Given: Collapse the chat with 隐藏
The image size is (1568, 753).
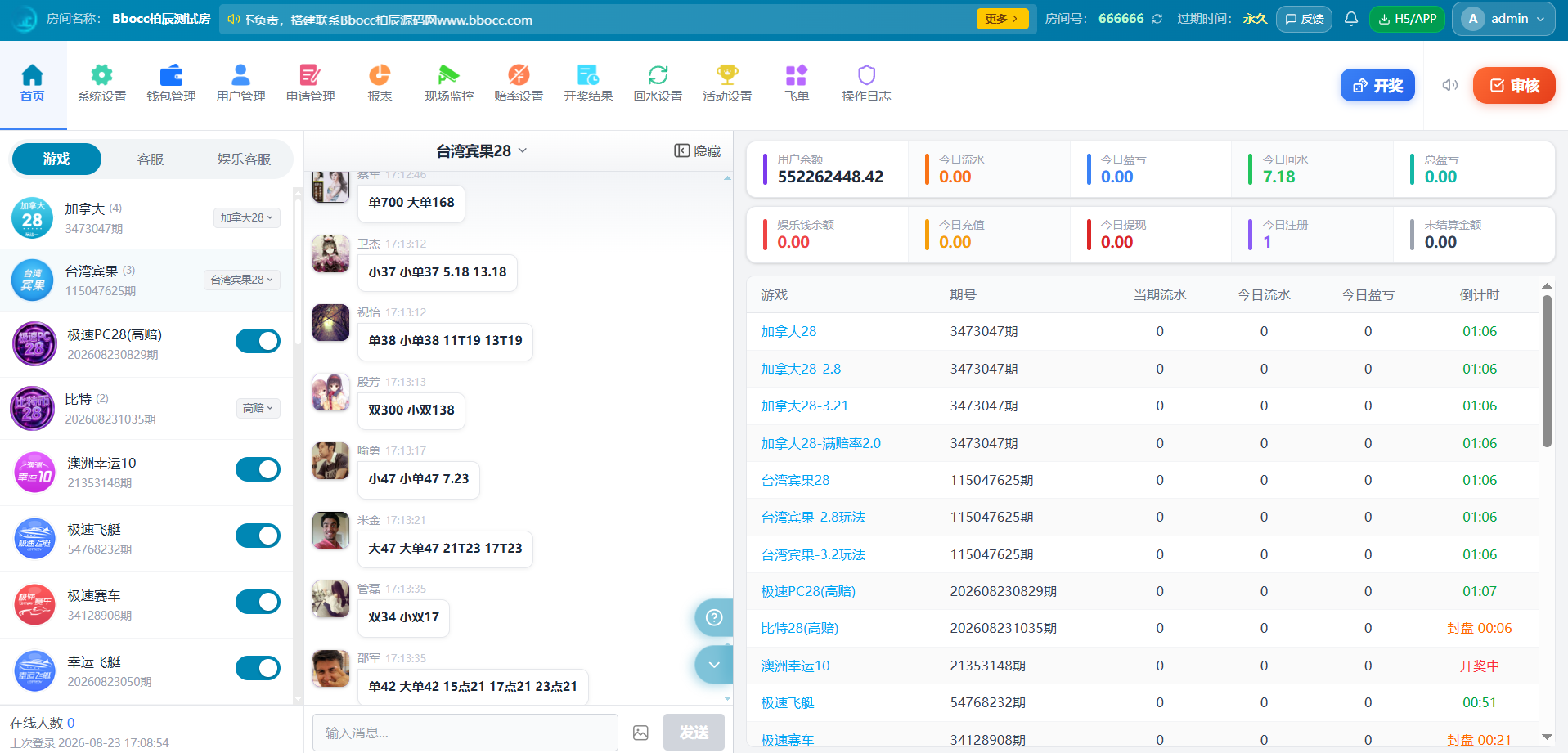Looking at the screenshot, I should coord(698,150).
